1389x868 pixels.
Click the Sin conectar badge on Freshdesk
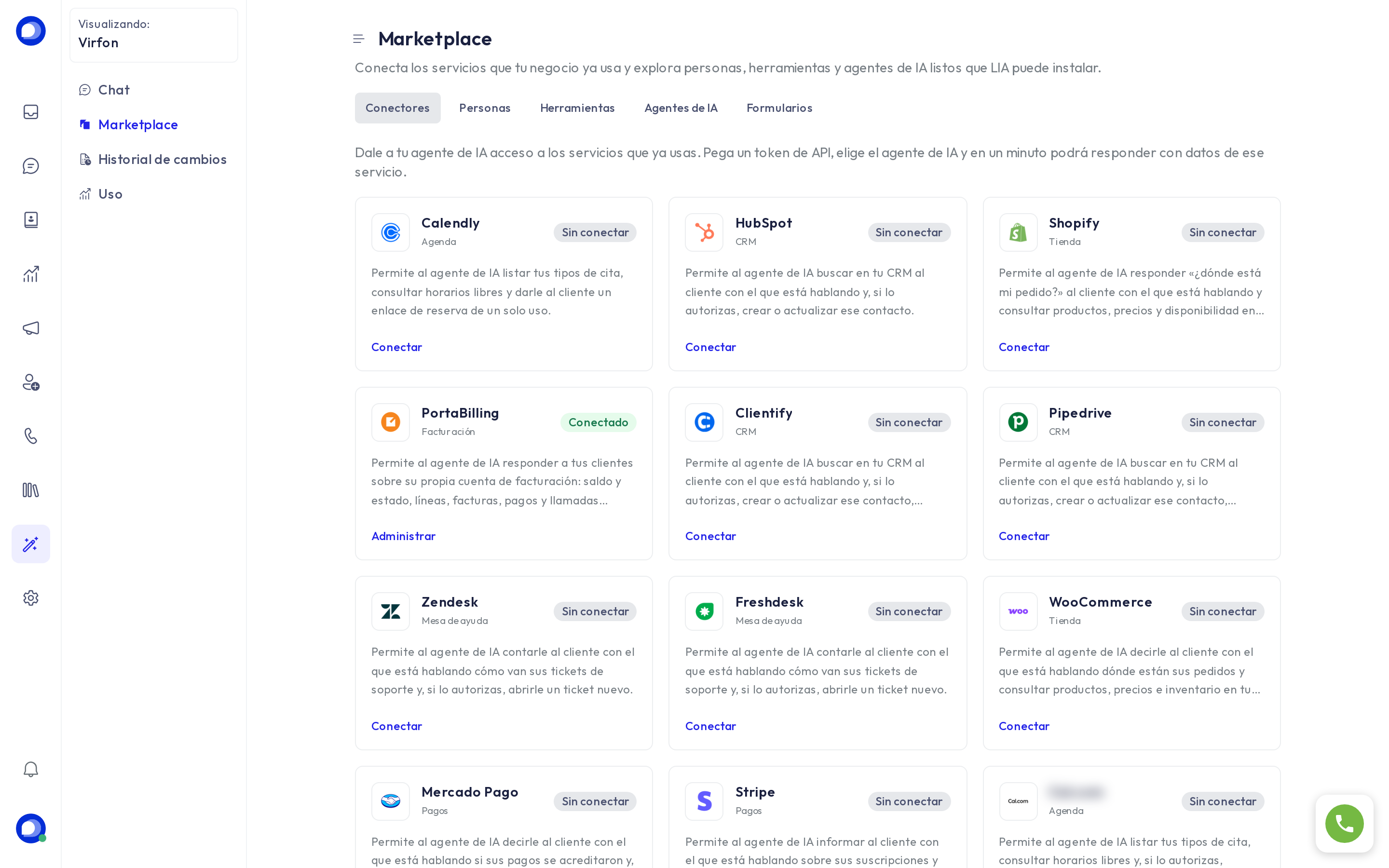(x=909, y=611)
